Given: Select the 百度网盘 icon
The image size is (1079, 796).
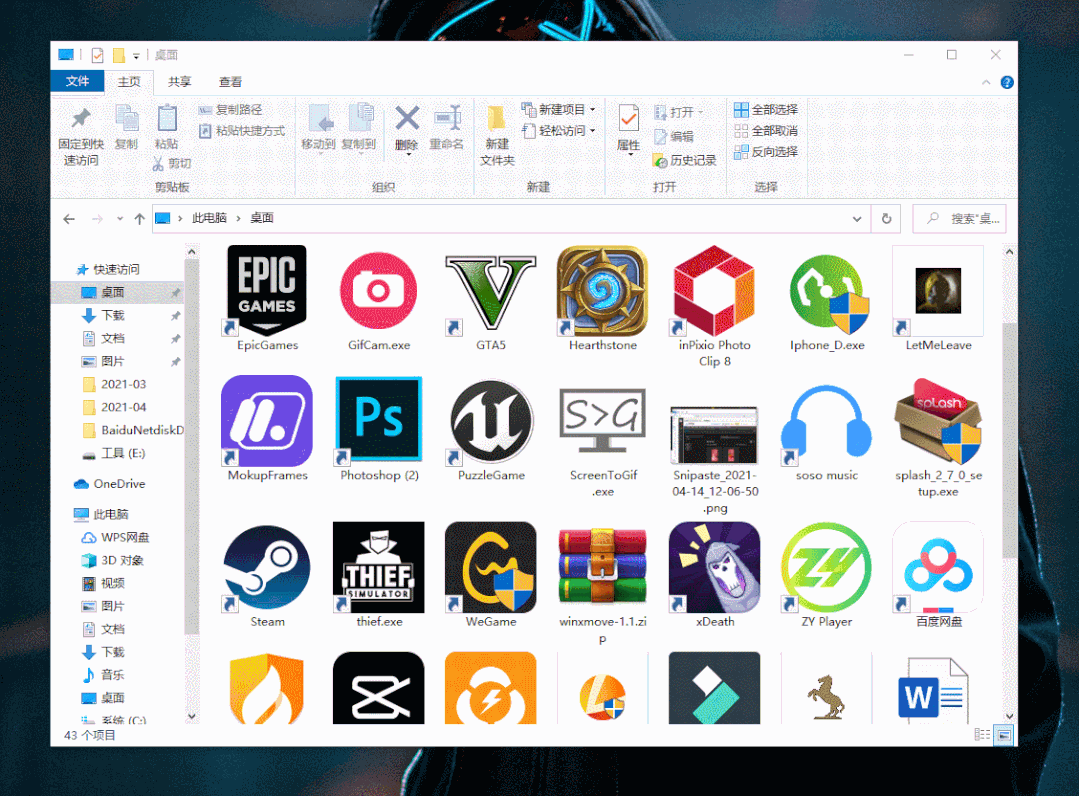Looking at the screenshot, I should coord(938,567).
